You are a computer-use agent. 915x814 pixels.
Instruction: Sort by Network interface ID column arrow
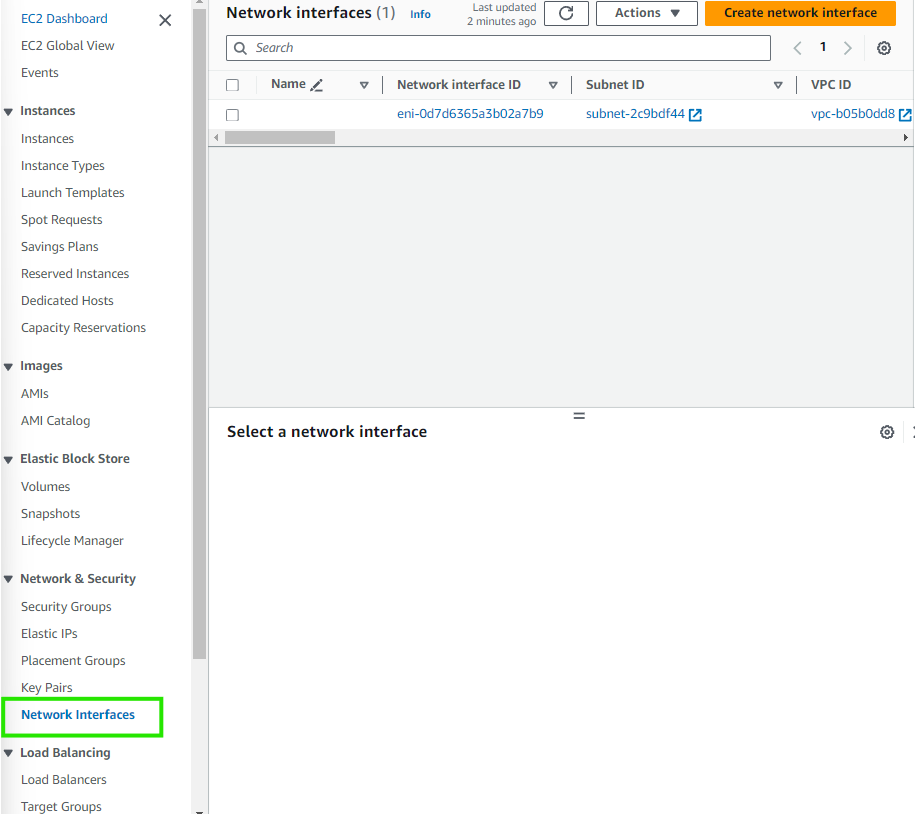(553, 86)
